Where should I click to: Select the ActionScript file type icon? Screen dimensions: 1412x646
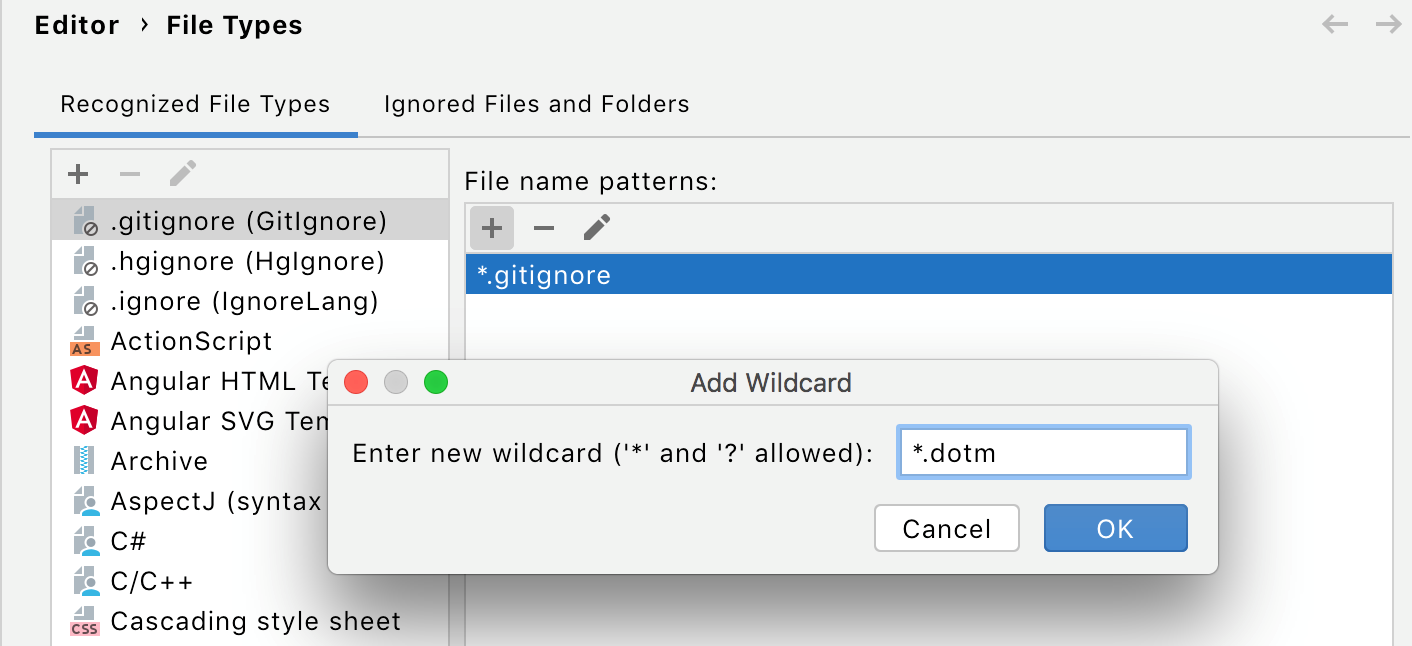coord(84,341)
